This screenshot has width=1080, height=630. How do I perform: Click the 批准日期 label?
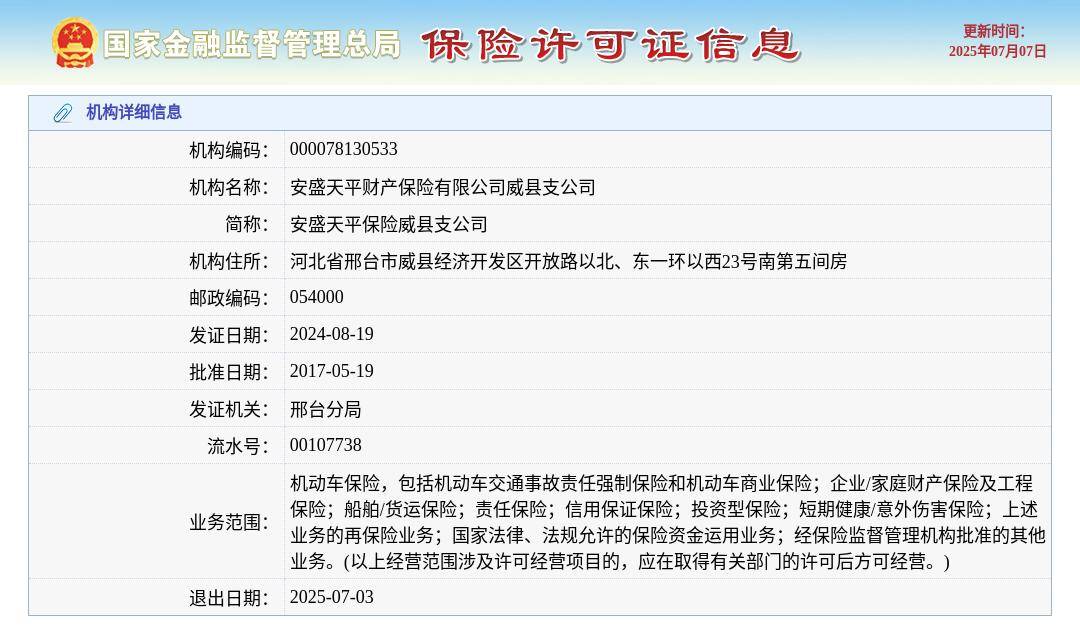(229, 372)
